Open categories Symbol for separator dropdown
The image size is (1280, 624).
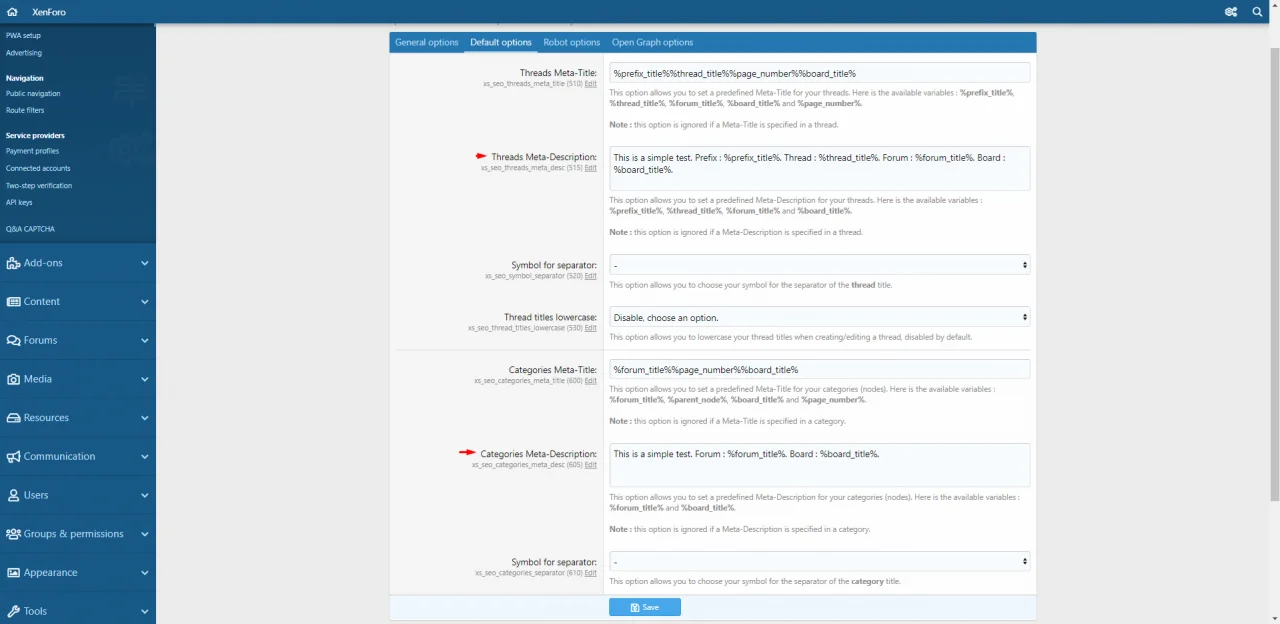tap(819, 562)
